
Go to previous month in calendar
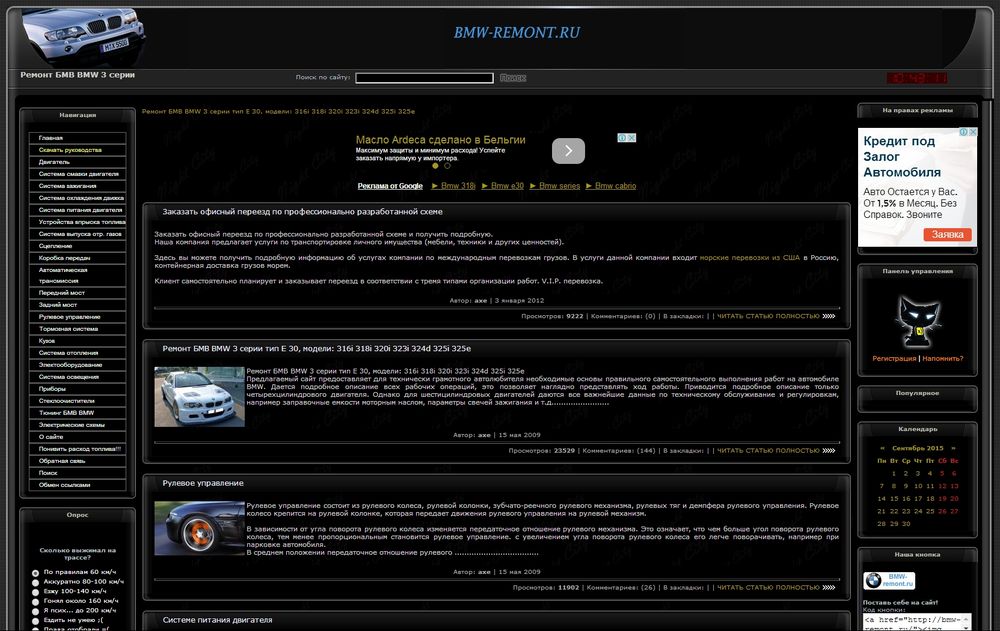pyautogui.click(x=882, y=448)
